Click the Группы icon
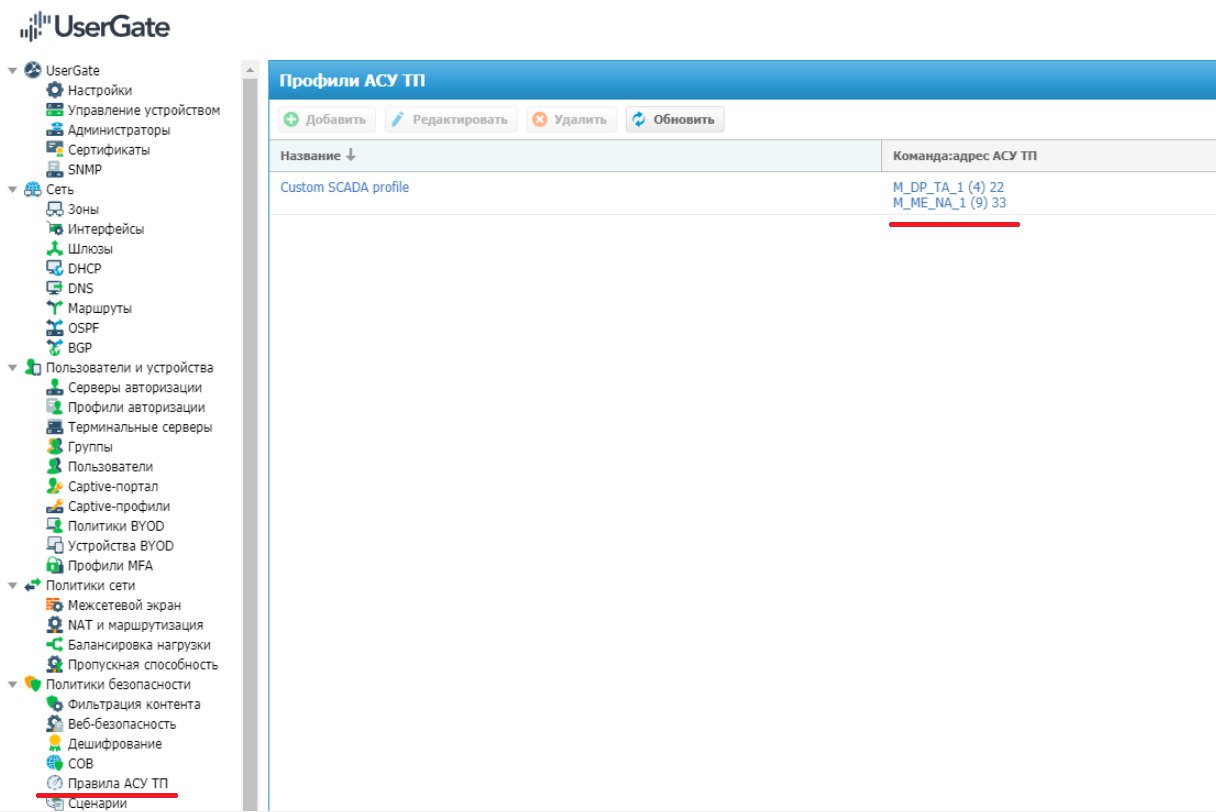Screen dimensions: 1216x812 [55, 447]
